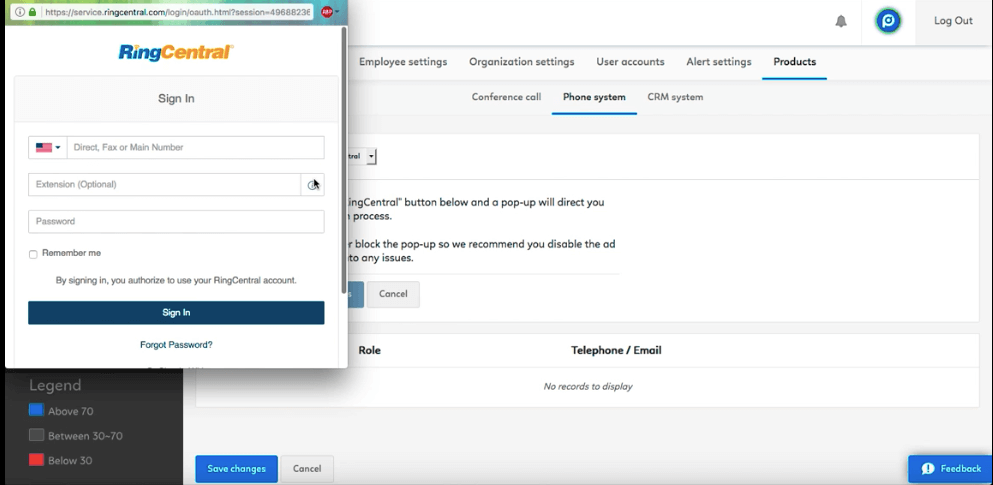Click Cancel beside the RingCentral connect button
The height and width of the screenshot is (485, 993).
[x=393, y=294]
